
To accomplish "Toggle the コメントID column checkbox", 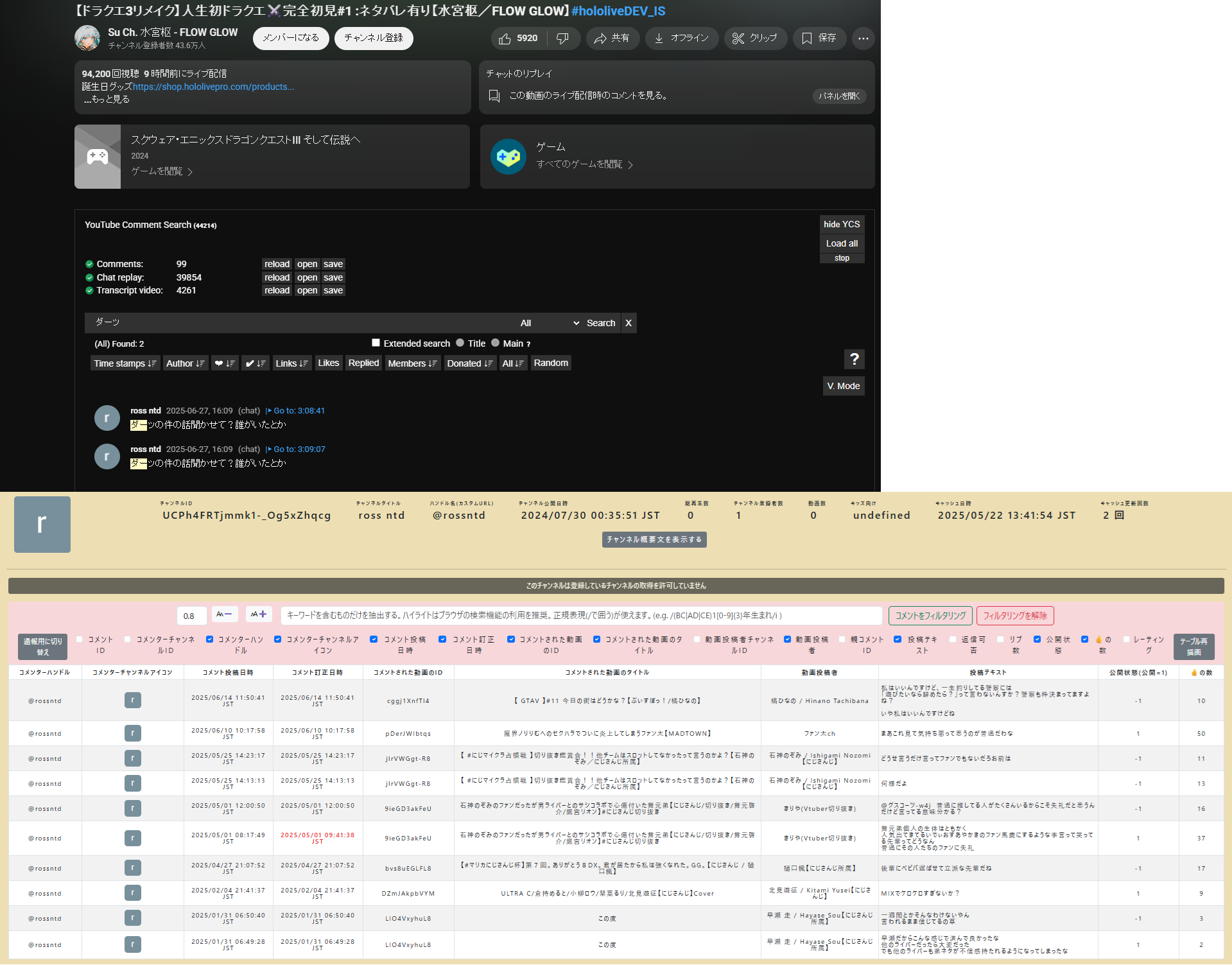I will click(x=80, y=639).
